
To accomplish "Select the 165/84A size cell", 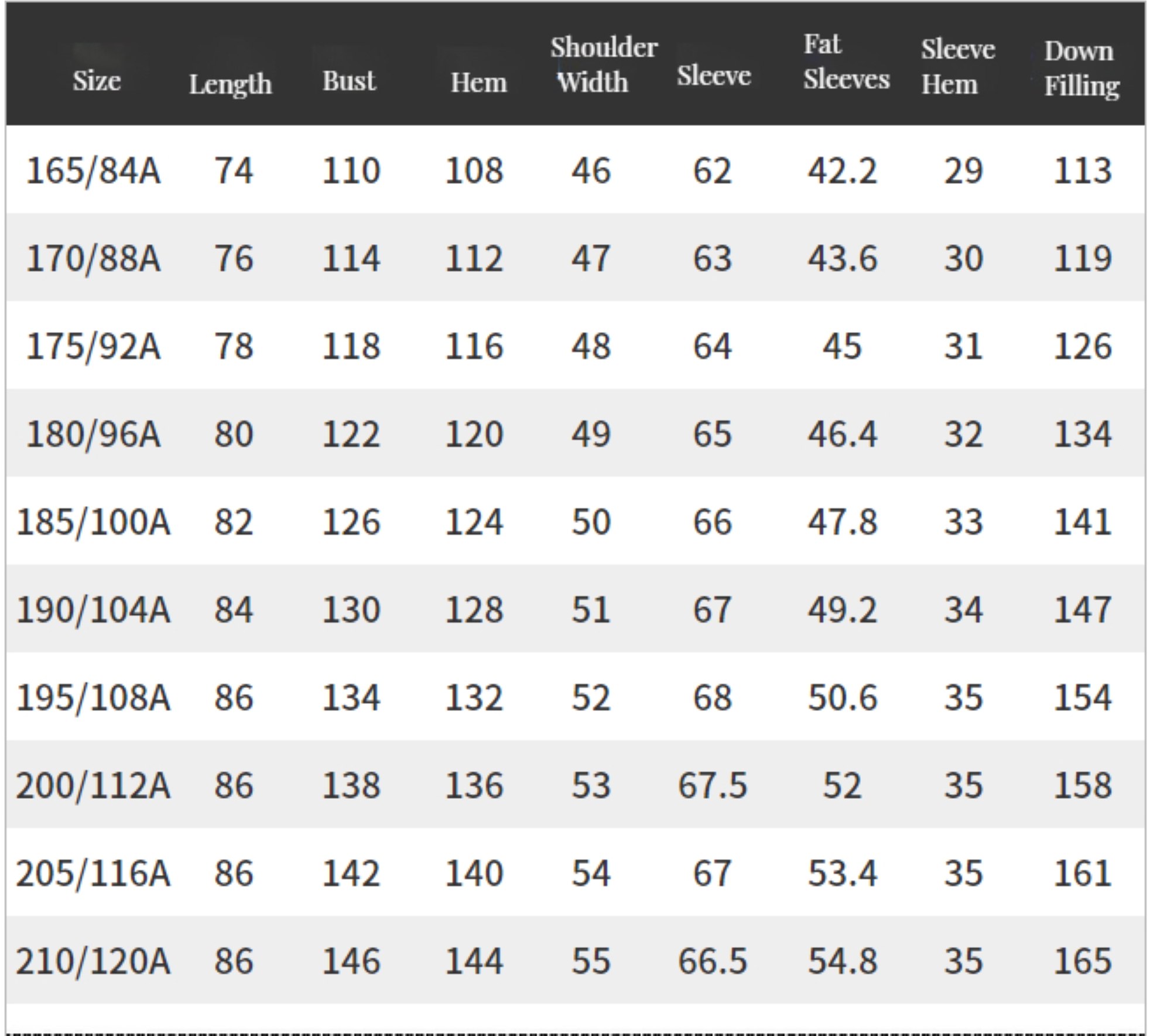I will [x=93, y=171].
